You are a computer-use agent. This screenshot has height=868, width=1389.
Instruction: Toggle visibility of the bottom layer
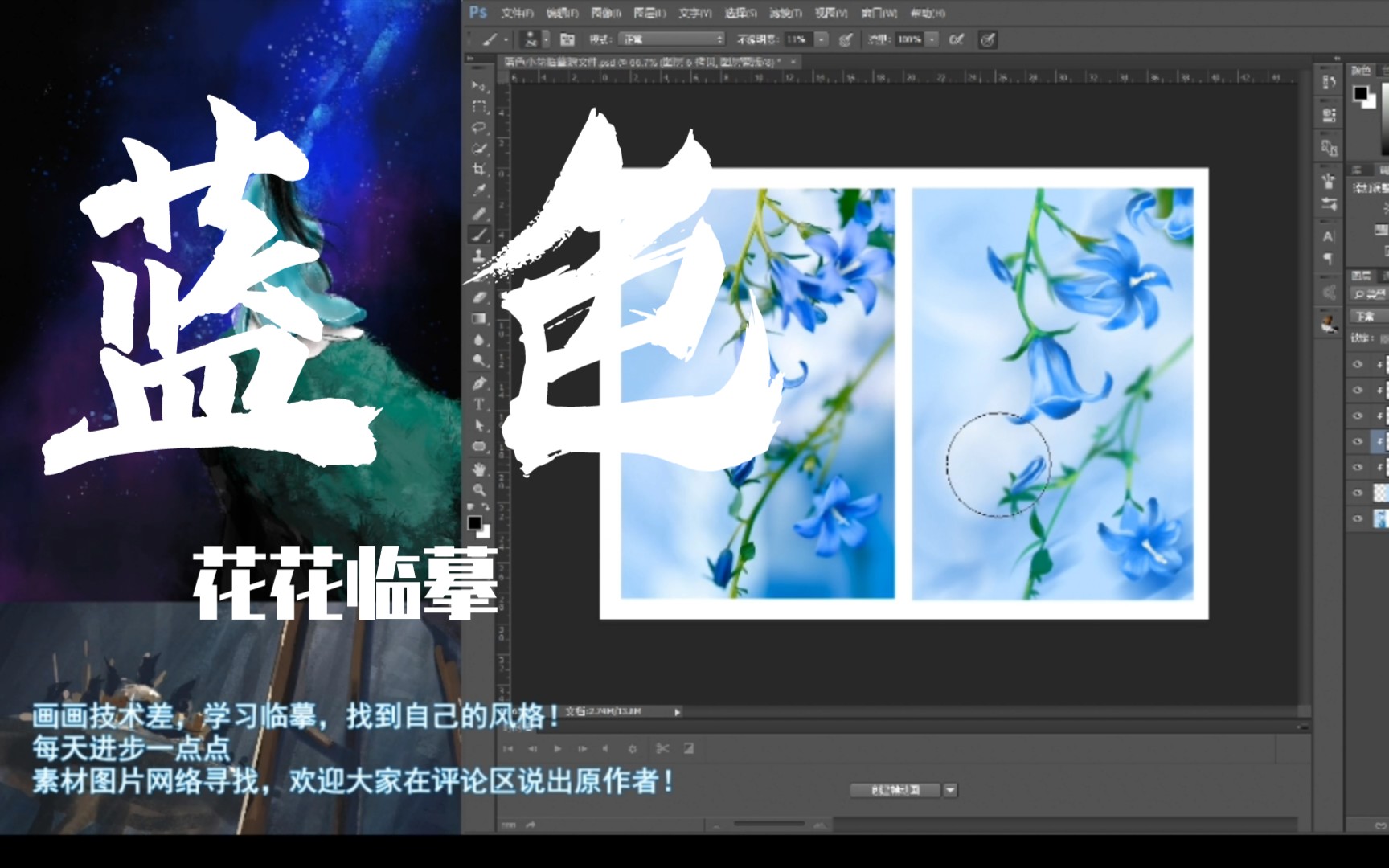(x=1358, y=518)
